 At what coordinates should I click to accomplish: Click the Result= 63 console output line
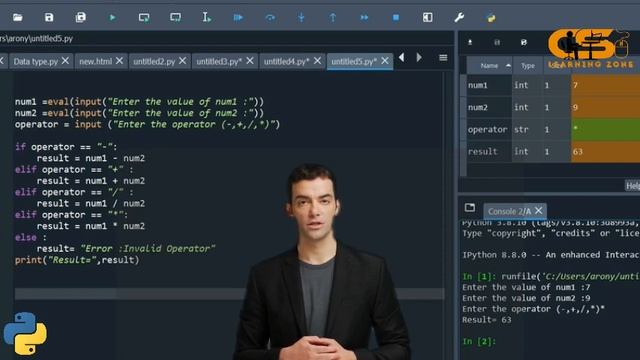[487, 320]
